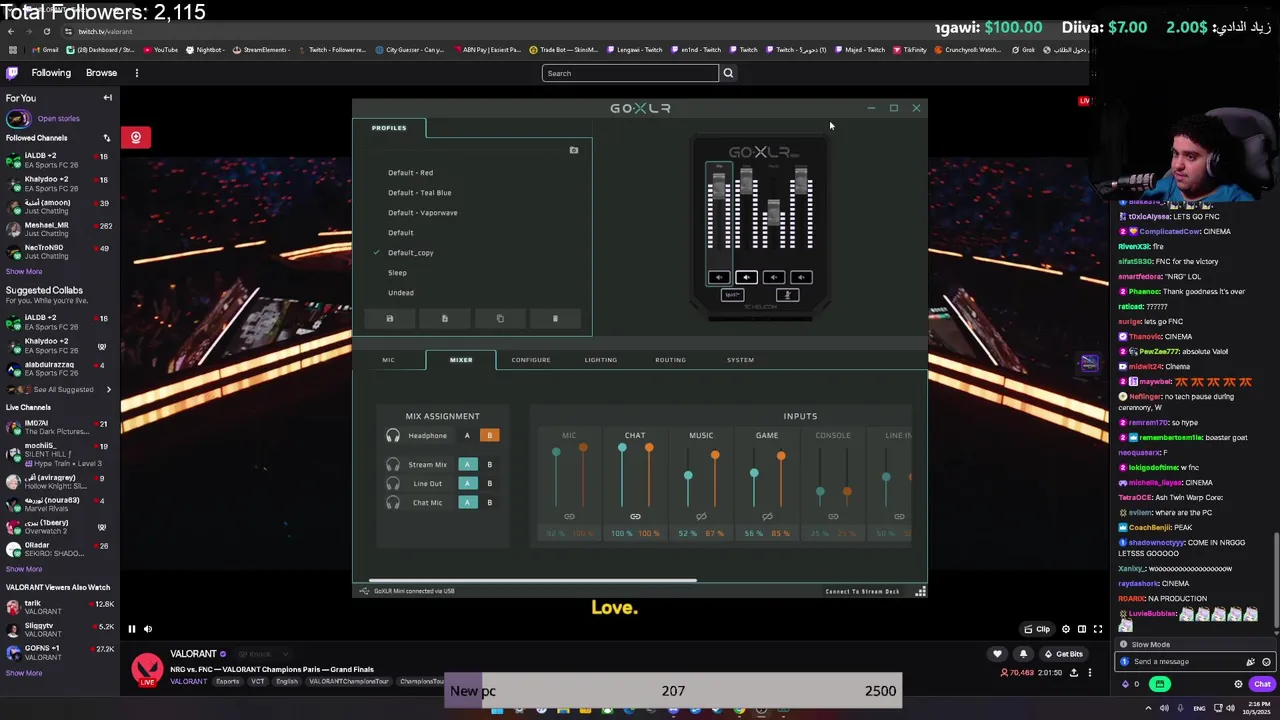Image resolution: width=1280 pixels, height=720 pixels.
Task: Click the first mute button on the GoXLR device image
Action: point(718,277)
